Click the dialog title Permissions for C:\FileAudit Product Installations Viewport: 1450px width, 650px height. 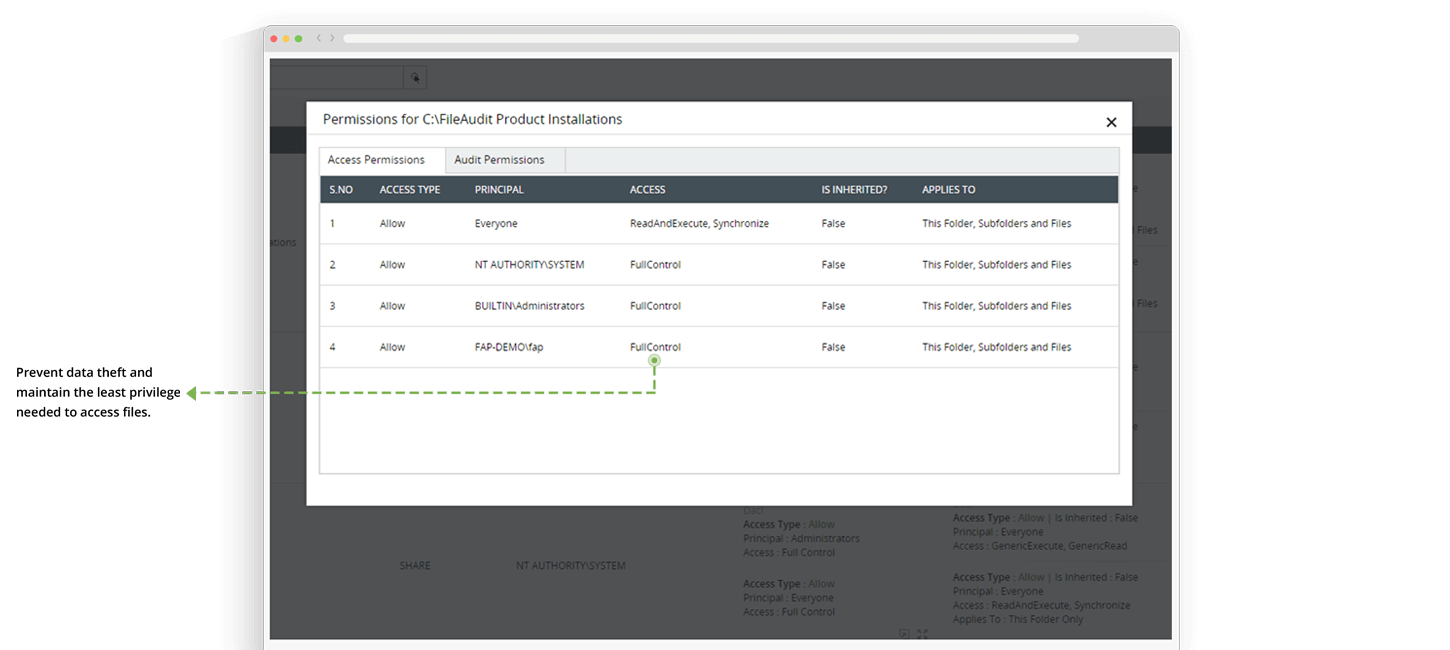point(472,119)
